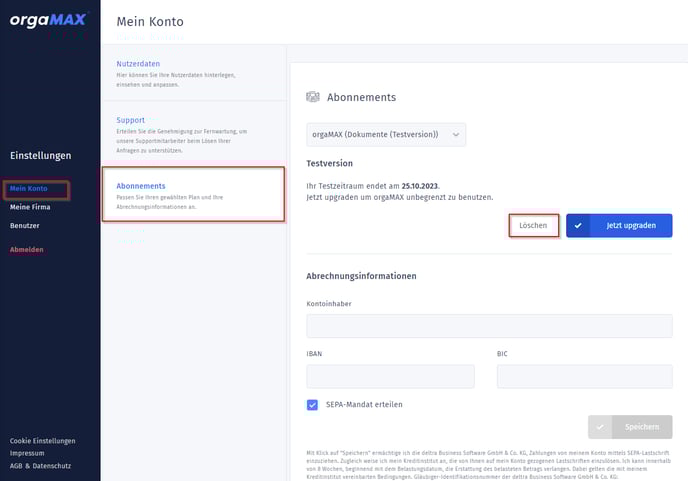
Task: Open the Impressum link
Action: [27, 453]
